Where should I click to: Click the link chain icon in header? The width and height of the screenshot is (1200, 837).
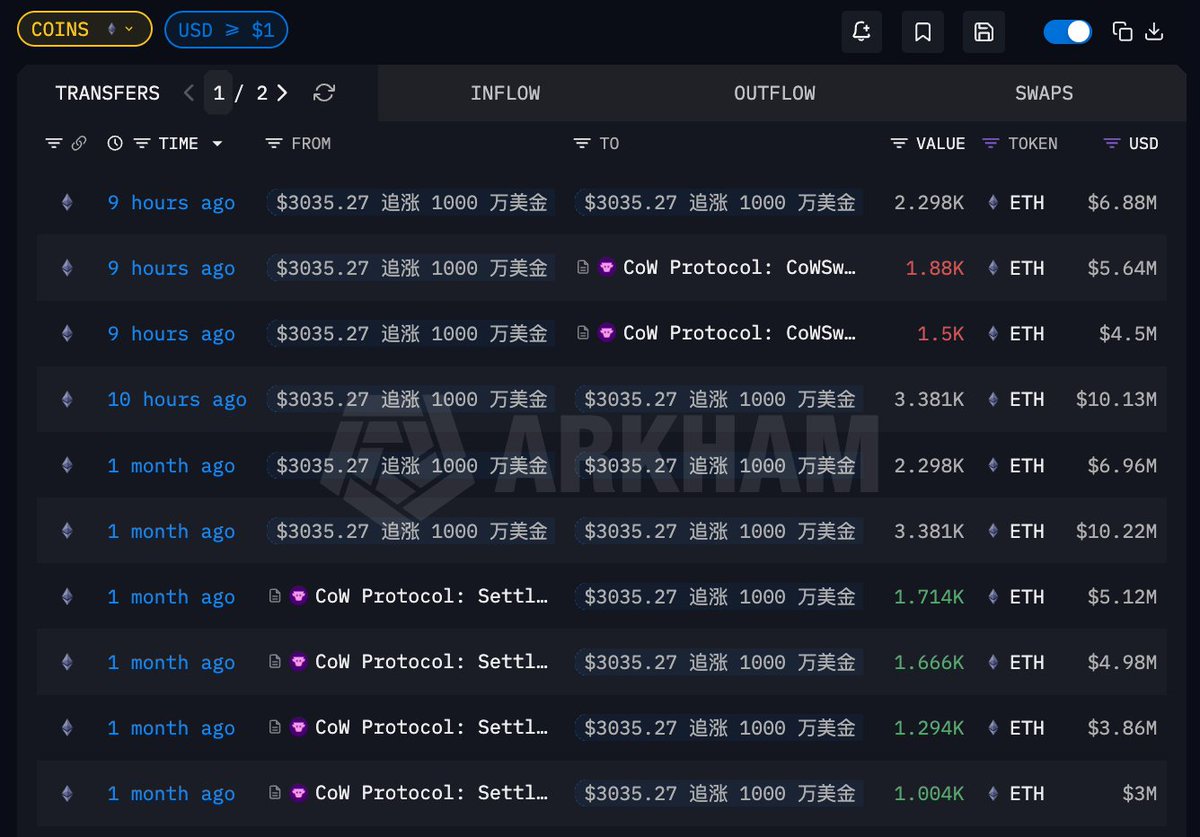[x=79, y=144]
